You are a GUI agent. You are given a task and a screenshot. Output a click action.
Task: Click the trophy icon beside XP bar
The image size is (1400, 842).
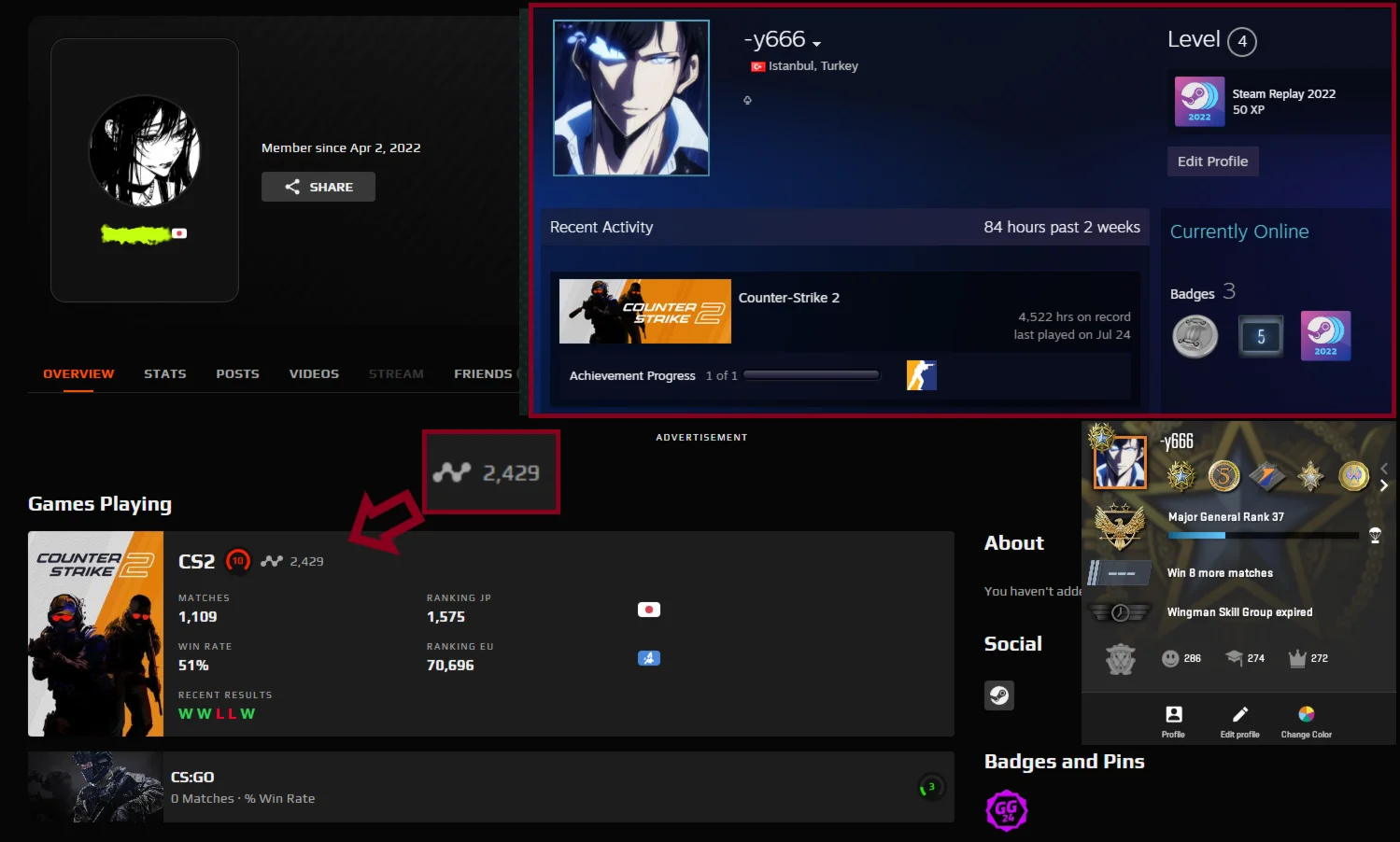coord(1375,535)
